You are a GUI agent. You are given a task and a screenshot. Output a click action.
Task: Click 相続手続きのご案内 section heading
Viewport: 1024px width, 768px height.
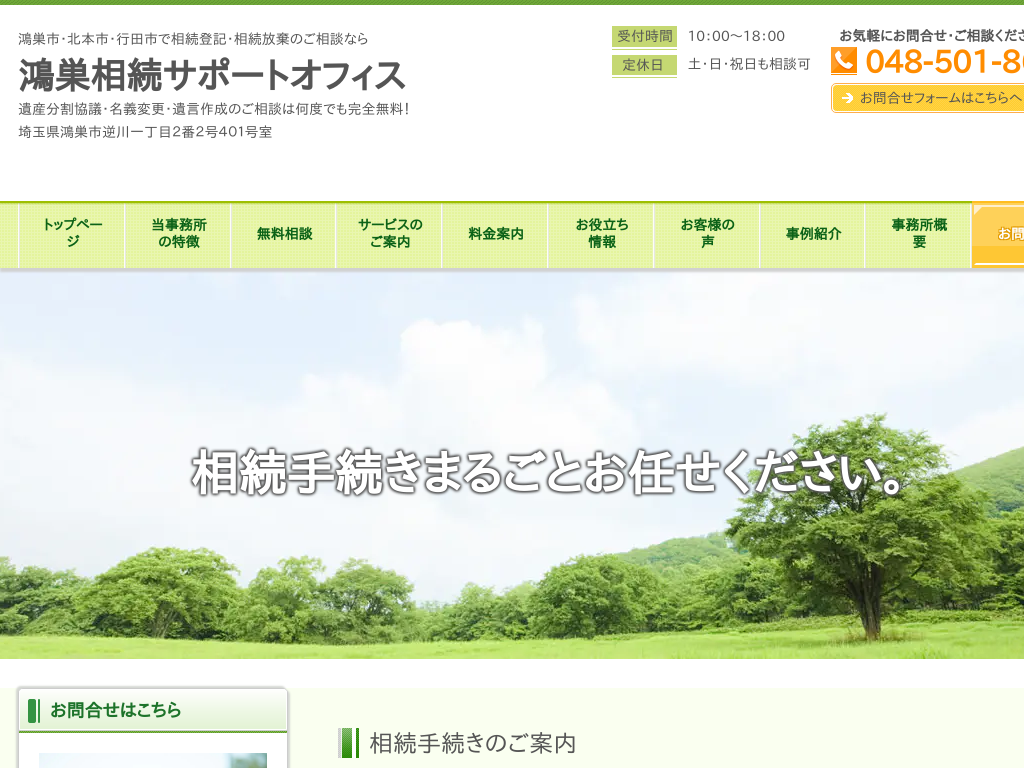(472, 743)
